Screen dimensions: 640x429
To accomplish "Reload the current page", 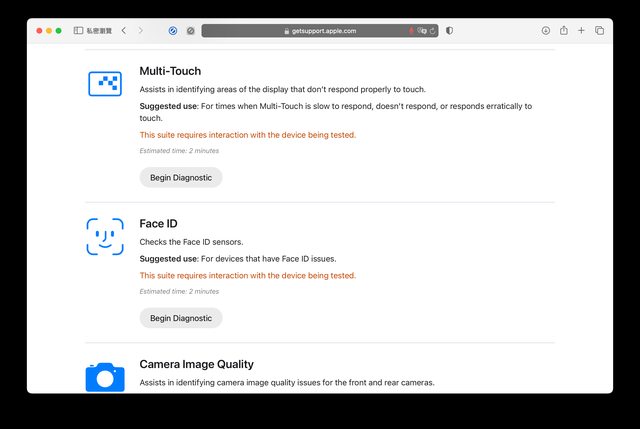I will click(433, 31).
